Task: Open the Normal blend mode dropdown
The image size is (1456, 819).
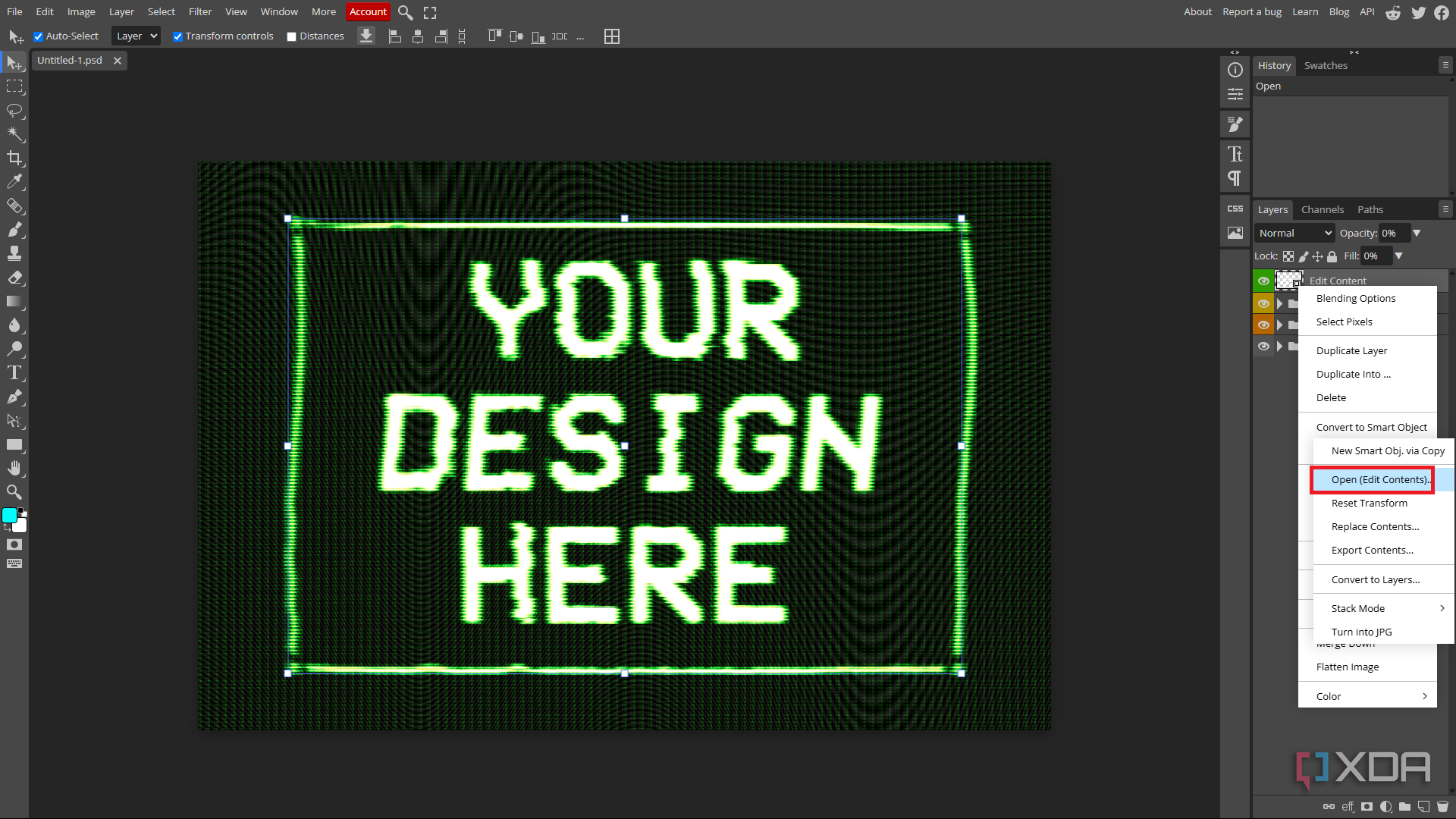Action: [x=1294, y=234]
